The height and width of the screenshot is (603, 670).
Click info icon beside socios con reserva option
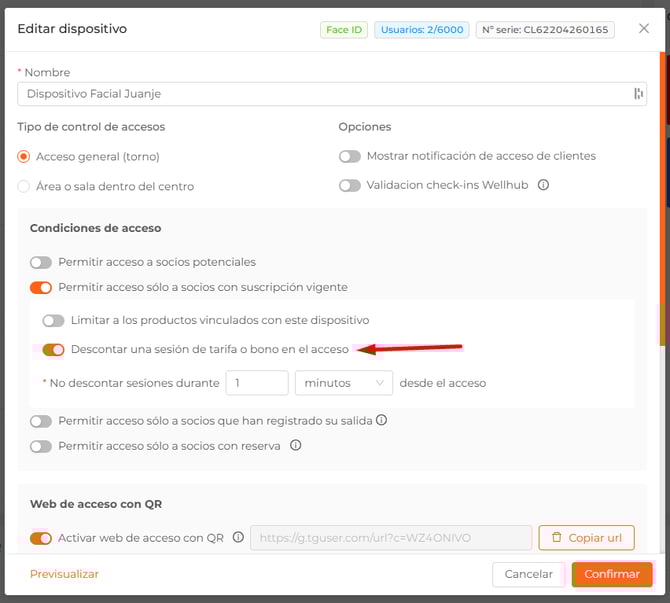pos(295,446)
